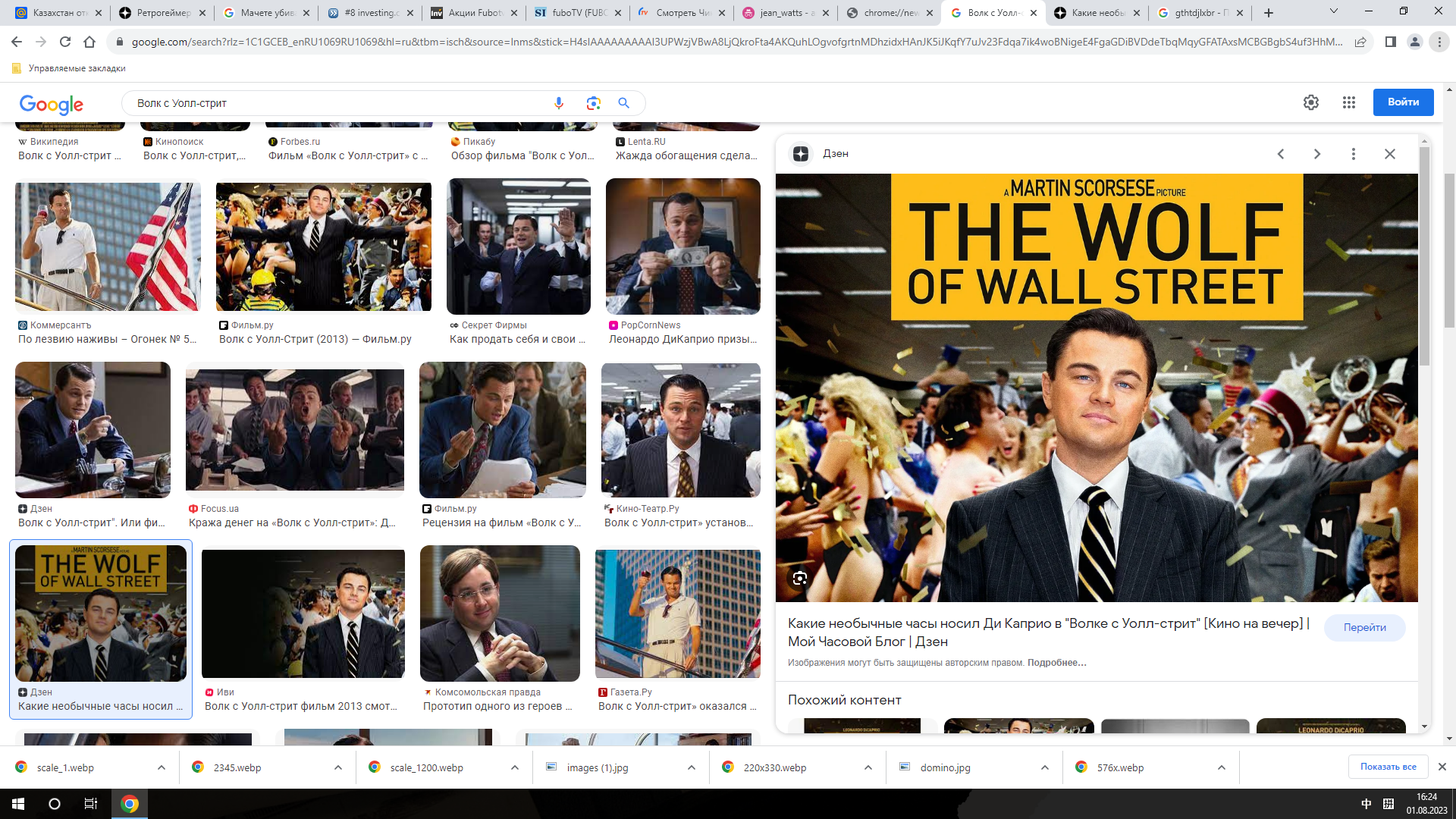Expand options for images (1).jpg download

pyautogui.click(x=692, y=767)
